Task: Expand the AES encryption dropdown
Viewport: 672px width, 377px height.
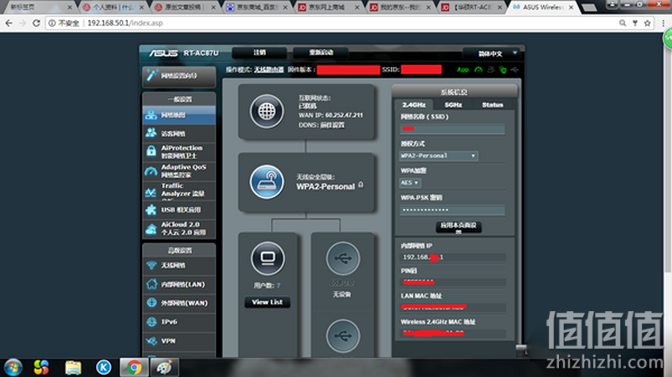Action: [x=410, y=183]
